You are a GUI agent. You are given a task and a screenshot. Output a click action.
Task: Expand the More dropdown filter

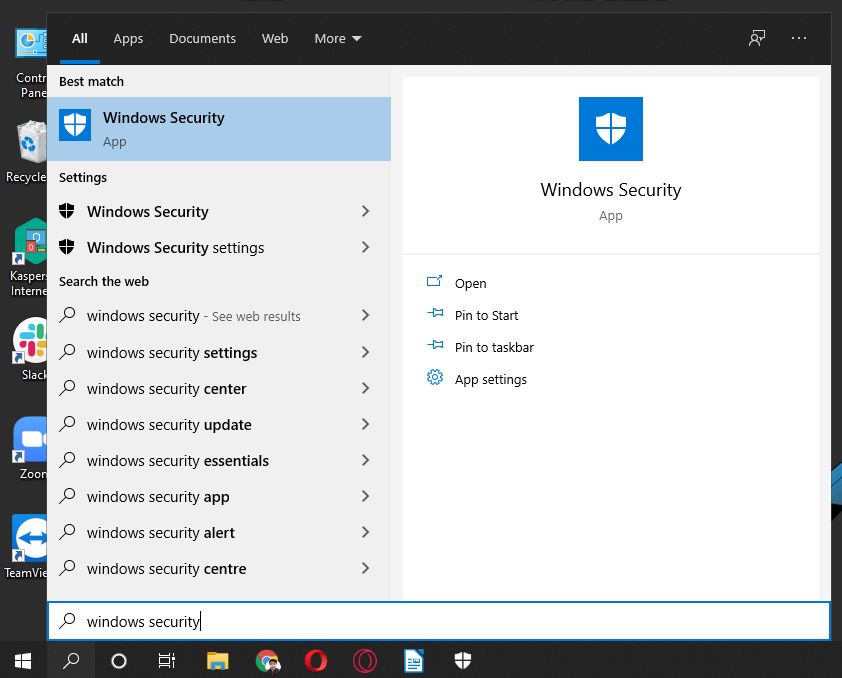pyautogui.click(x=337, y=38)
